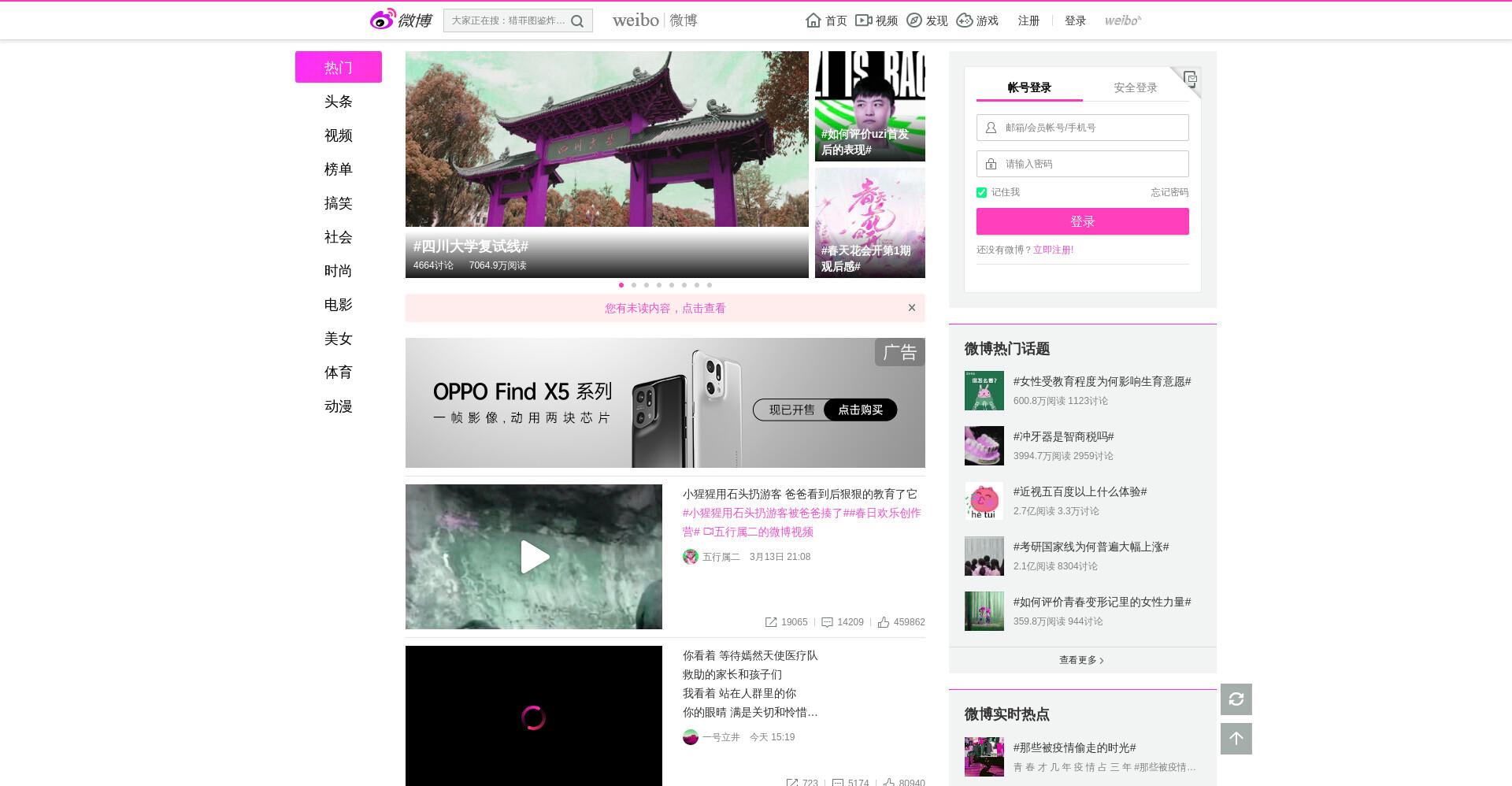Select 热门 category in sidebar

(x=339, y=67)
